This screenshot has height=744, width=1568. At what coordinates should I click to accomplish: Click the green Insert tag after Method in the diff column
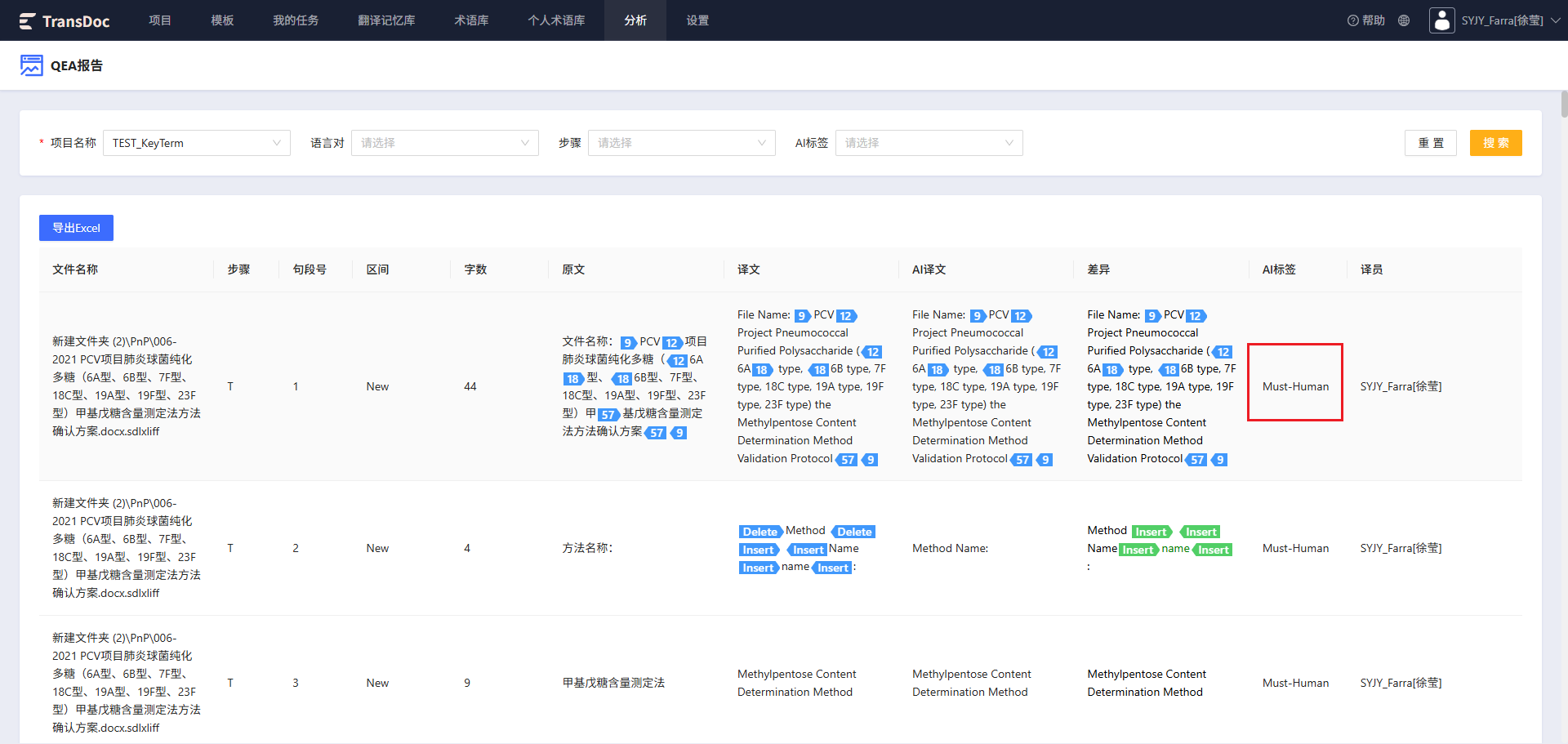(1151, 532)
